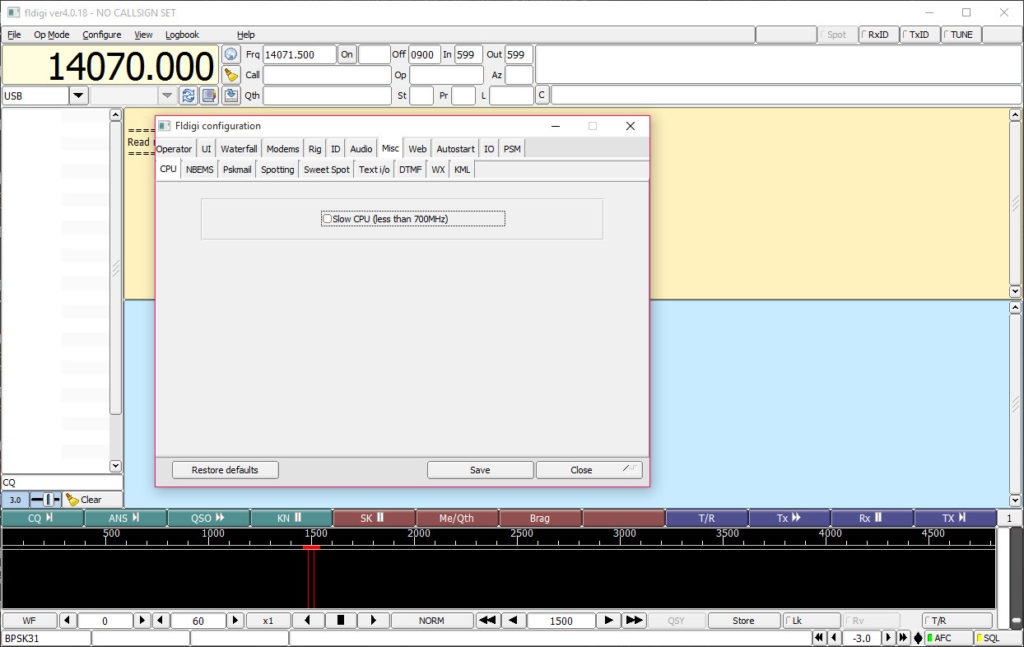Step cursor frequency down from 1500
Viewport: 1024px width, 647px height.
point(513,620)
